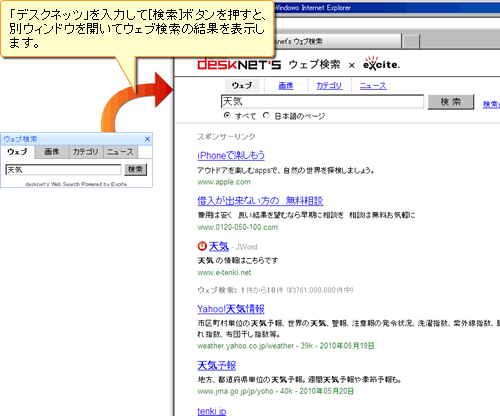
Task: Click the browser tab titled ウェブ検索
Action: pyautogui.click(x=337, y=41)
